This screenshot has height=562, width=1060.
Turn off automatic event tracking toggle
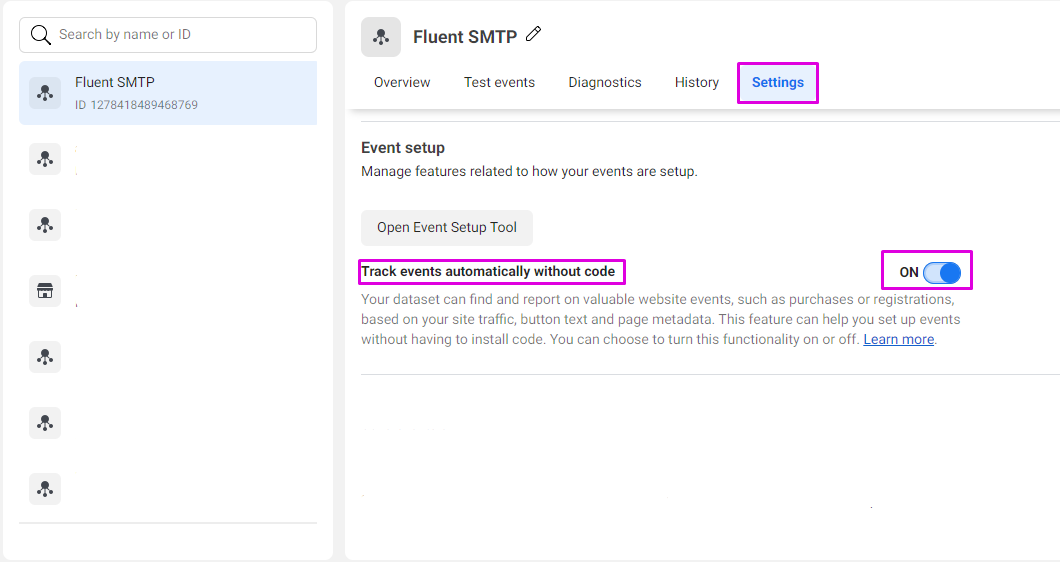click(x=941, y=272)
